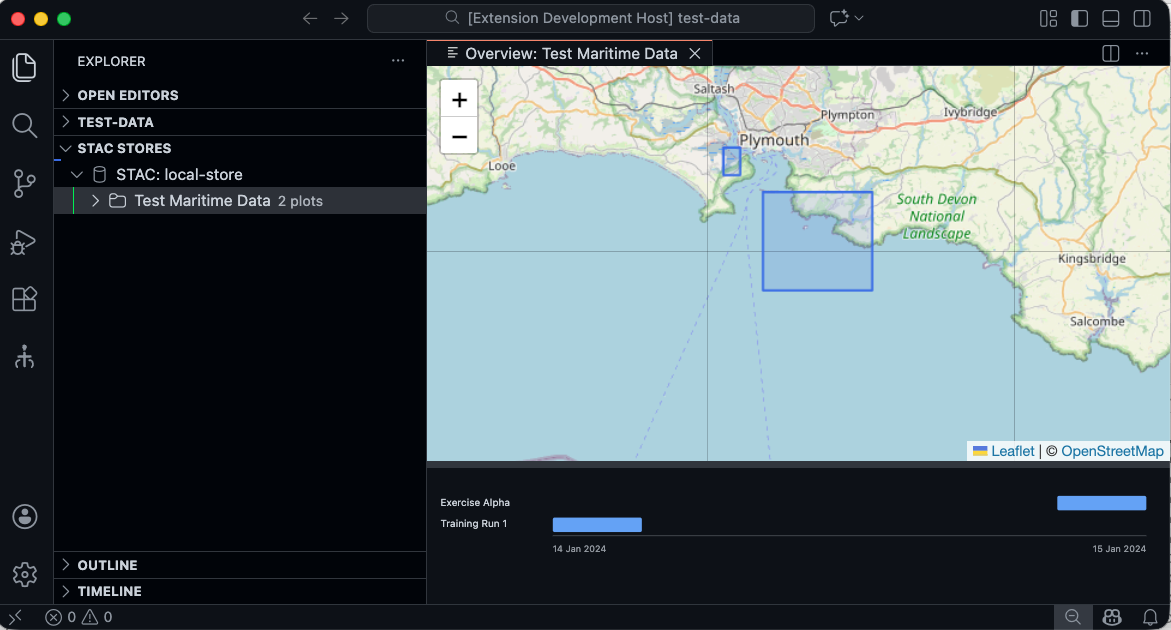1171x630 pixels.
Task: Open the Accounts icon near the bottom left
Action: 24,516
